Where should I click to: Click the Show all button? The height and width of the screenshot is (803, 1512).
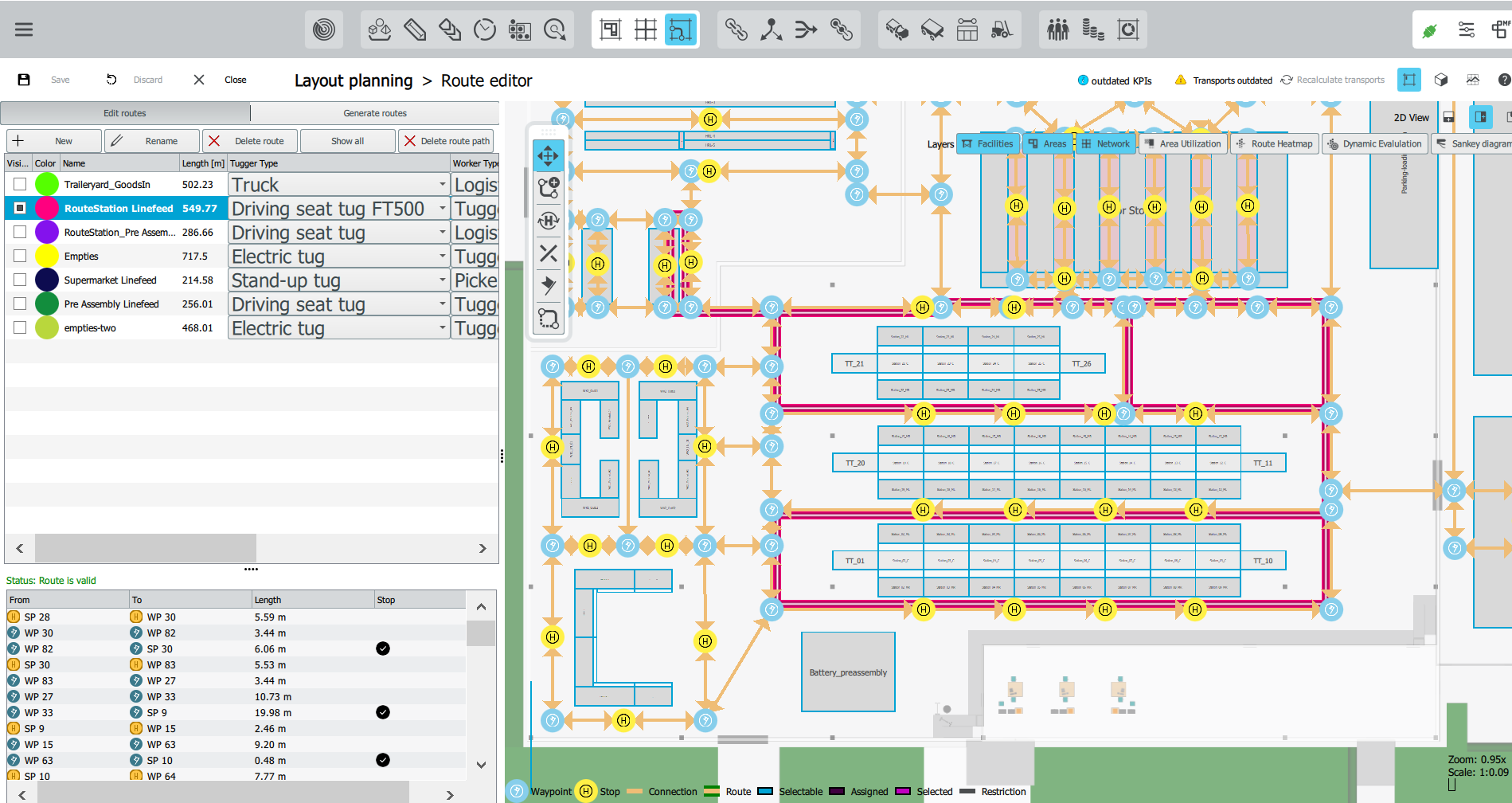tap(348, 141)
